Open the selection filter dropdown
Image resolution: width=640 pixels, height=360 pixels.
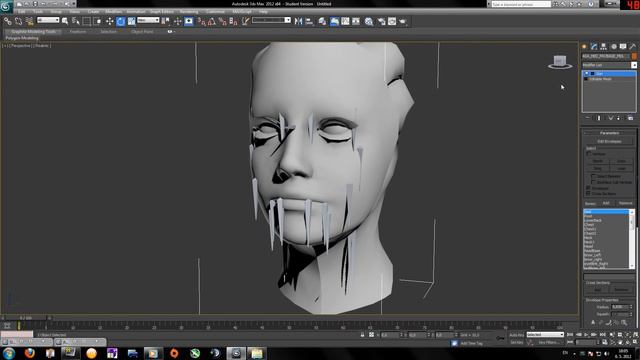(48, 20)
